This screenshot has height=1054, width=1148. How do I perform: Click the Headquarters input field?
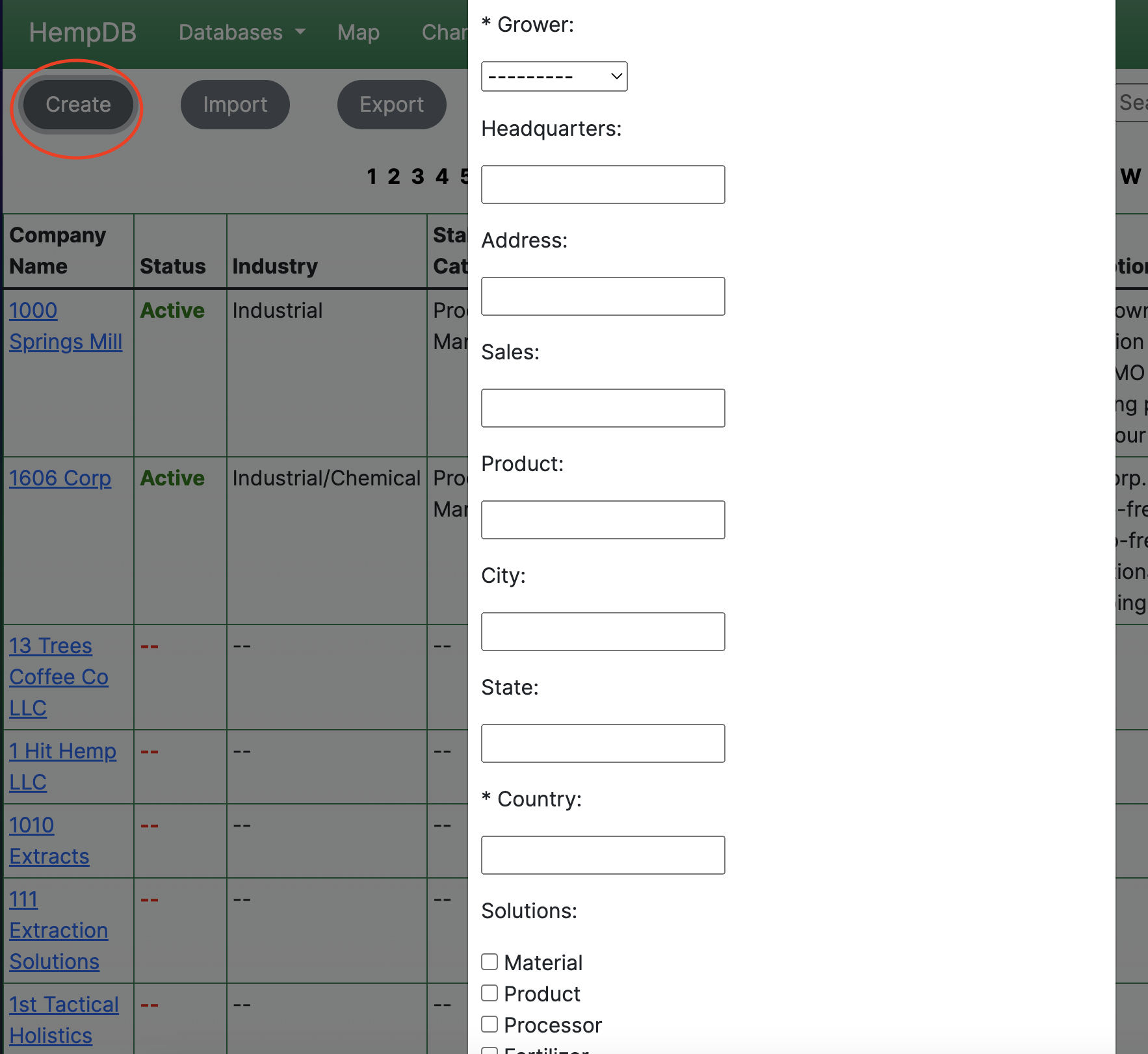pos(603,185)
